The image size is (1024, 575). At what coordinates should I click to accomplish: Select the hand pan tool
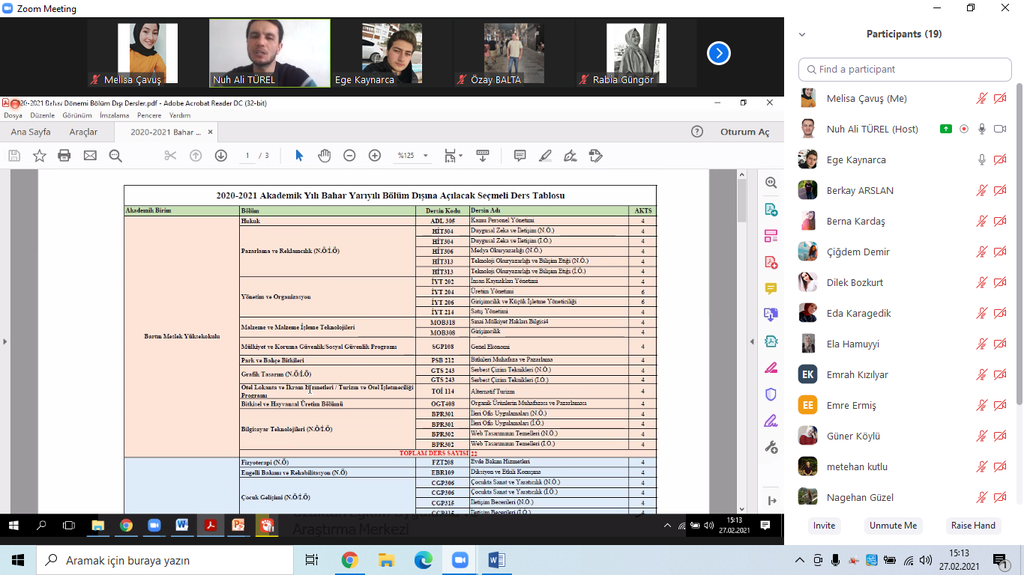(x=324, y=155)
